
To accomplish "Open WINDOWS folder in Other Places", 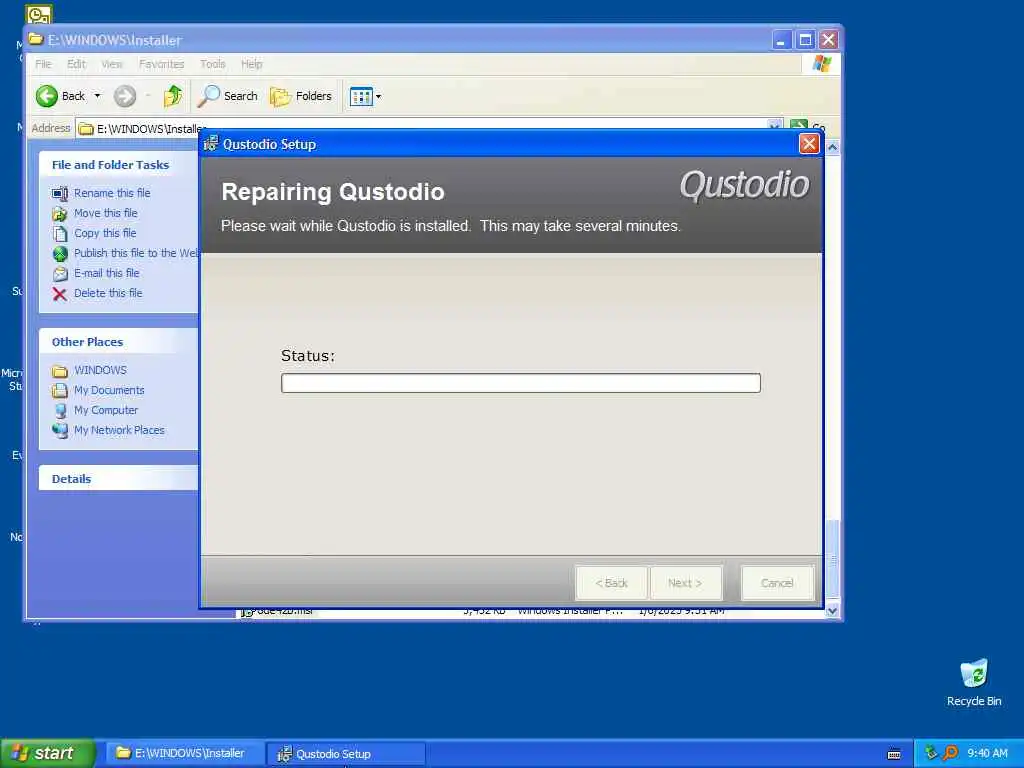I will pyautogui.click(x=100, y=370).
